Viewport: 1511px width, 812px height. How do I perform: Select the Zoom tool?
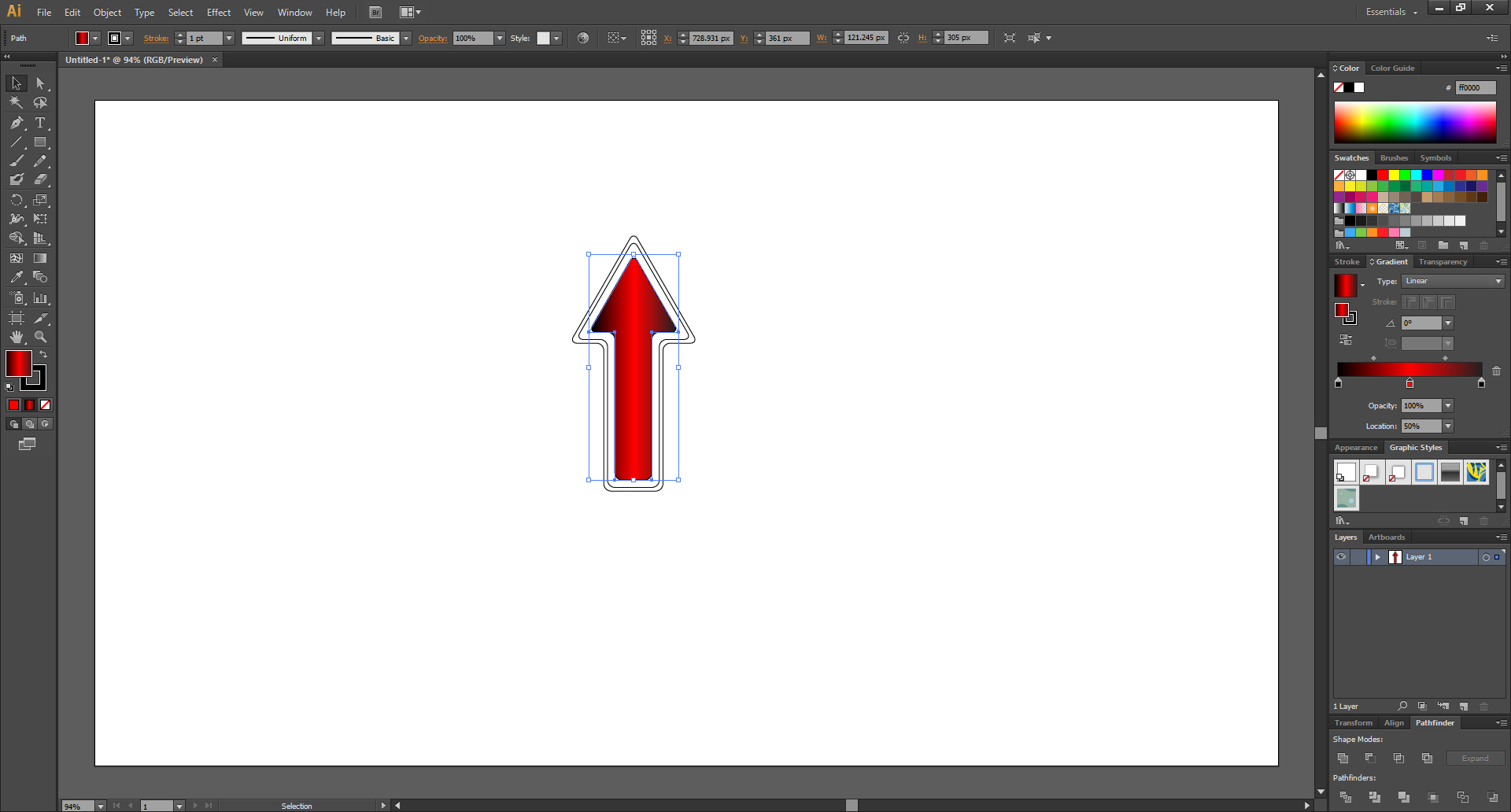tap(40, 337)
